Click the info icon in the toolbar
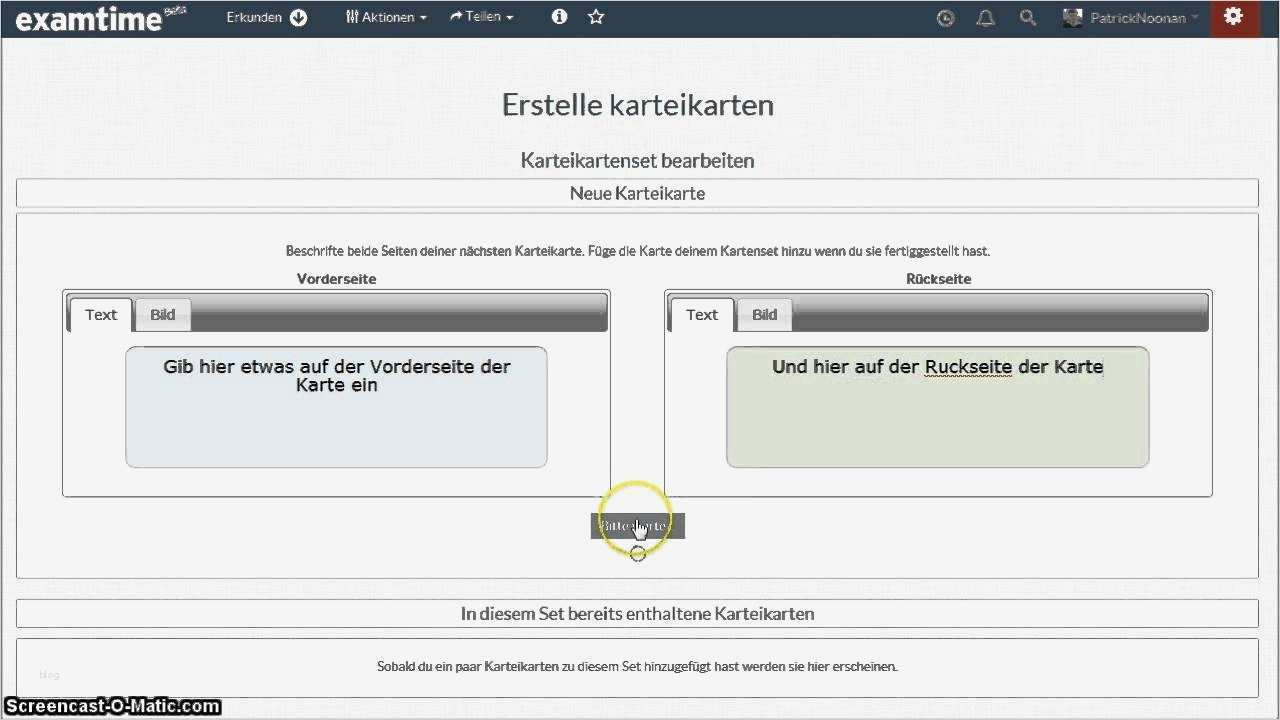 [558, 17]
